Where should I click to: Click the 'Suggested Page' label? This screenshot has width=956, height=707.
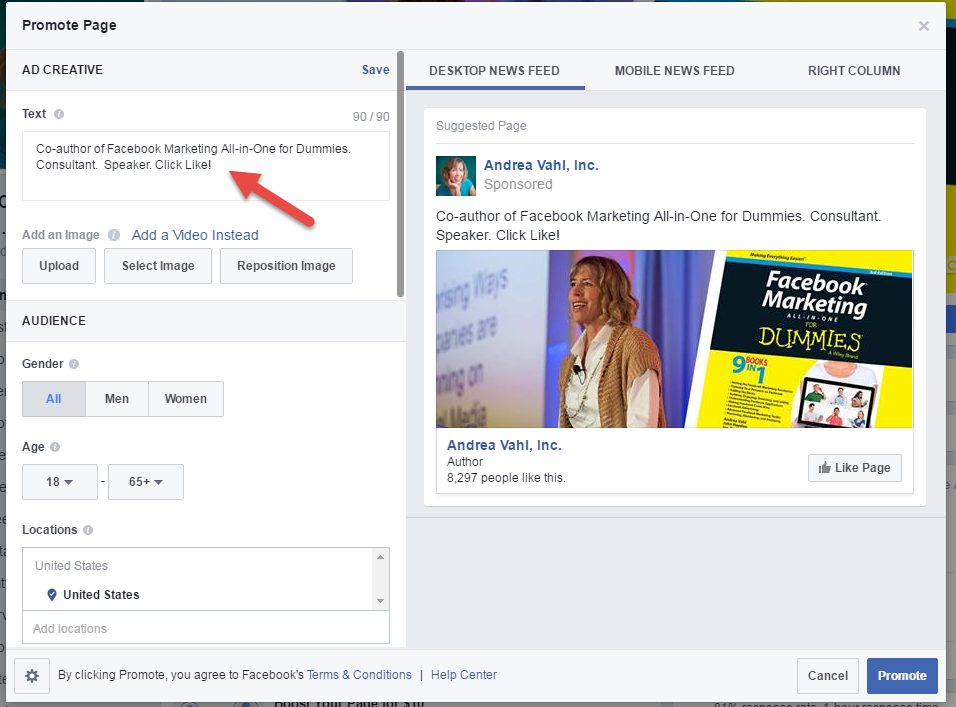tap(481, 126)
